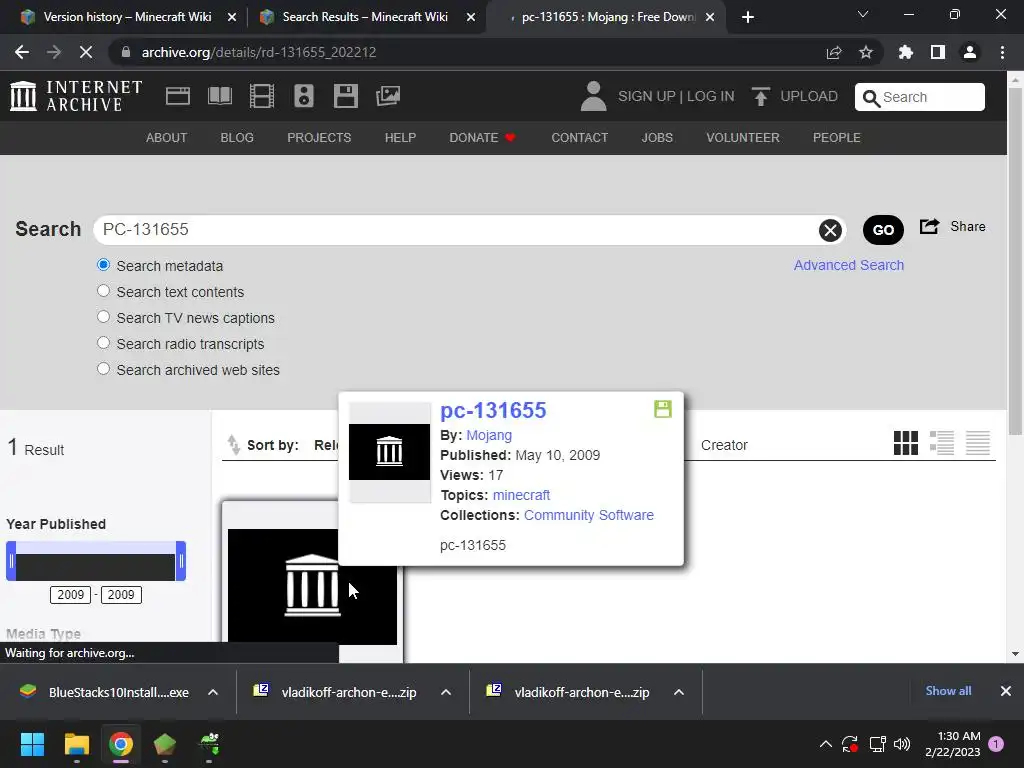Open Chrome extensions puzzle icon
Image resolution: width=1024 pixels, height=768 pixels.
pyautogui.click(x=906, y=52)
